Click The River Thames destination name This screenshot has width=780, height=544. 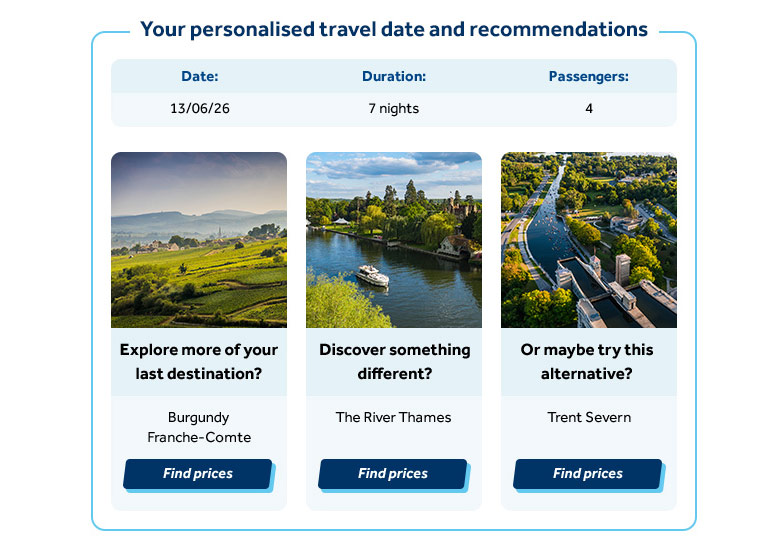point(393,417)
